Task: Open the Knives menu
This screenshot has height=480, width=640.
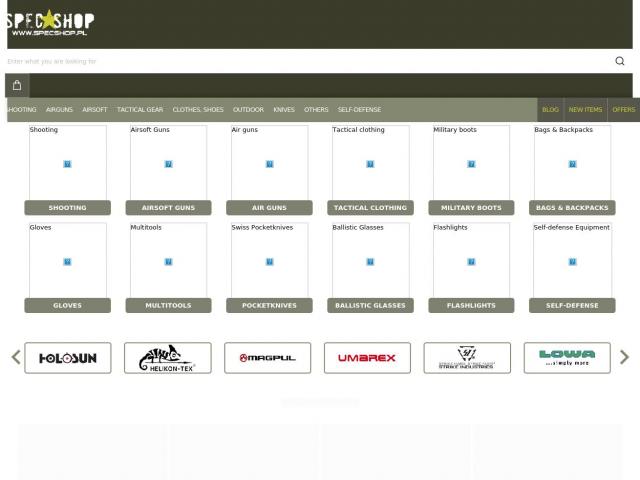Action: [x=284, y=109]
